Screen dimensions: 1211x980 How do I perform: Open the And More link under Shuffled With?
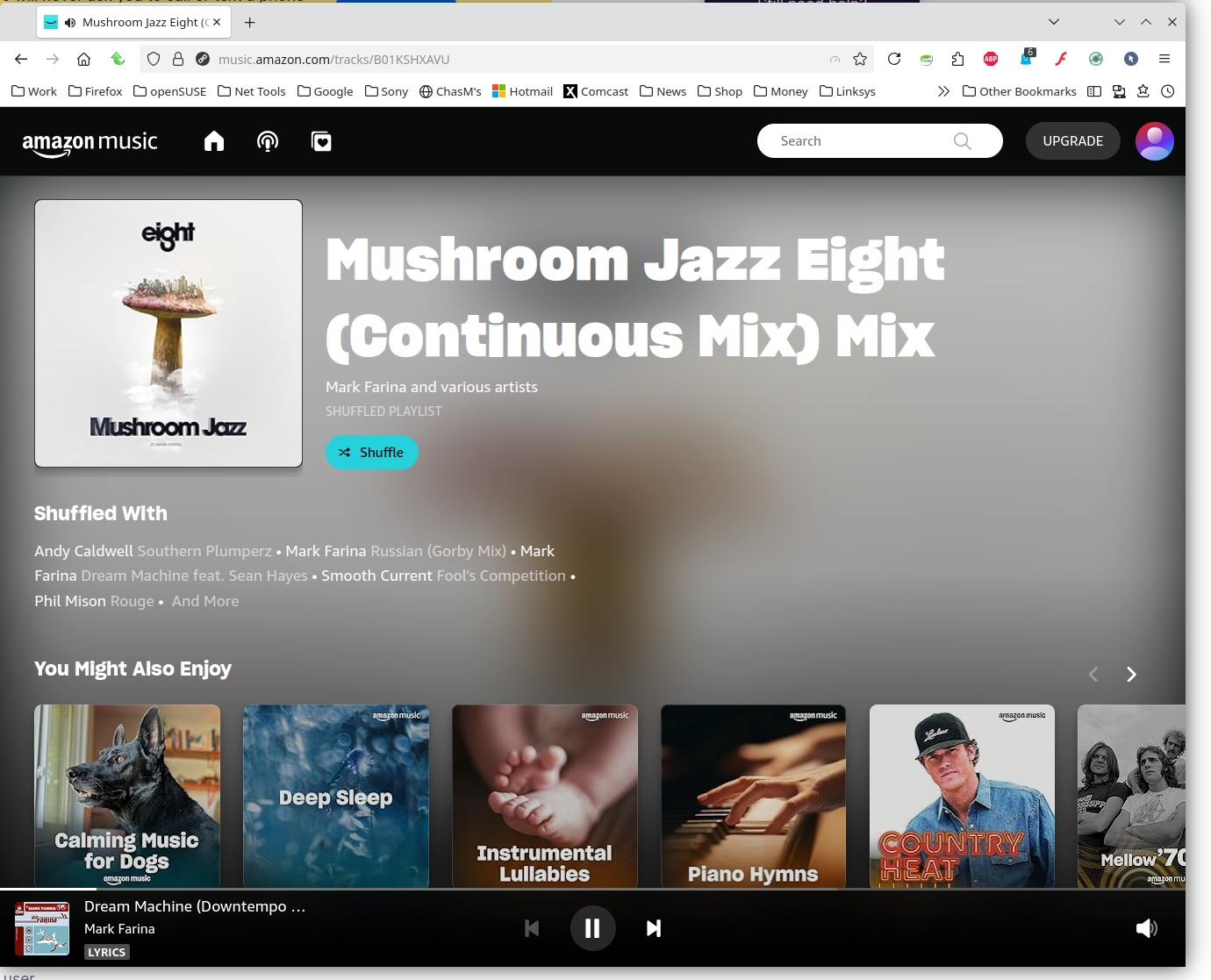point(205,601)
